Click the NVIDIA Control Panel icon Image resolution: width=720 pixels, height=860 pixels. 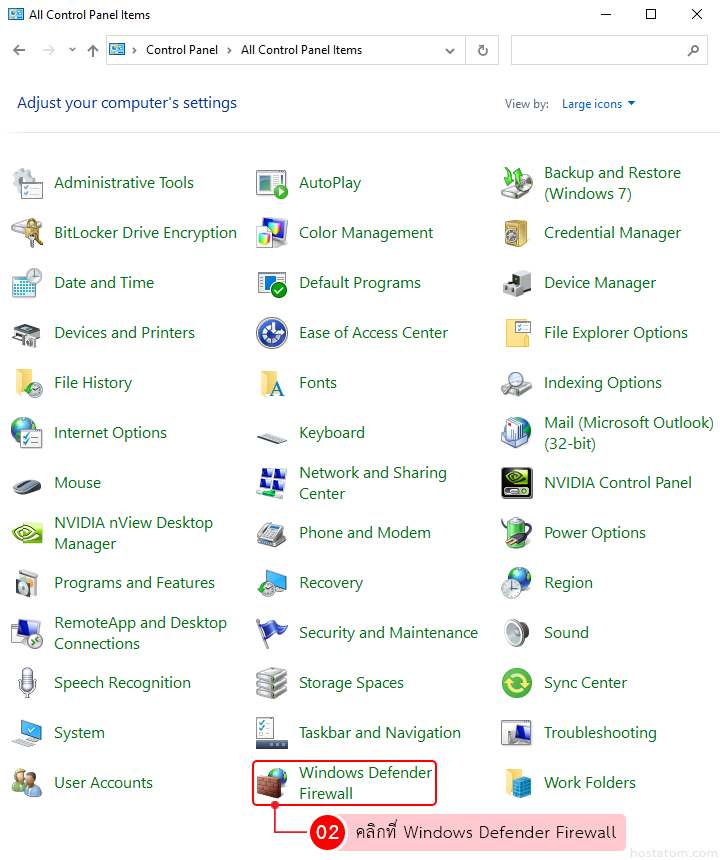point(517,483)
